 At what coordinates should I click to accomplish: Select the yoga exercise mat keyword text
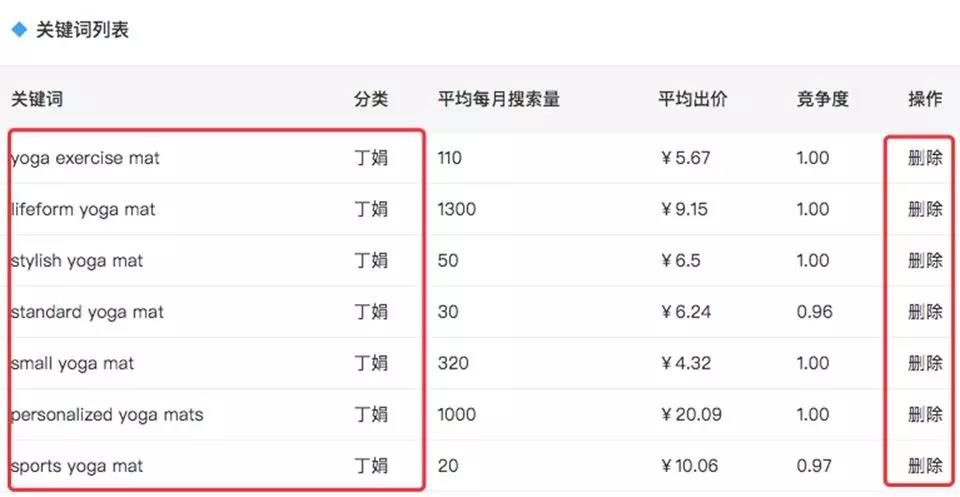(x=85, y=158)
